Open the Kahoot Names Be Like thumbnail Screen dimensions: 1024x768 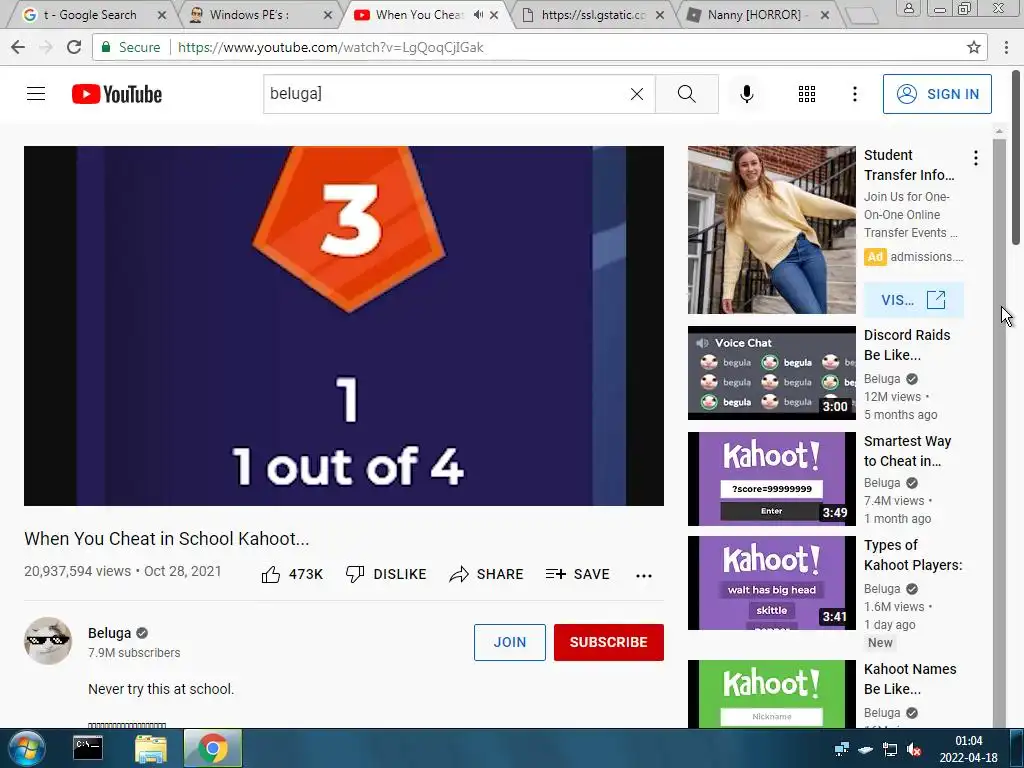click(x=771, y=694)
